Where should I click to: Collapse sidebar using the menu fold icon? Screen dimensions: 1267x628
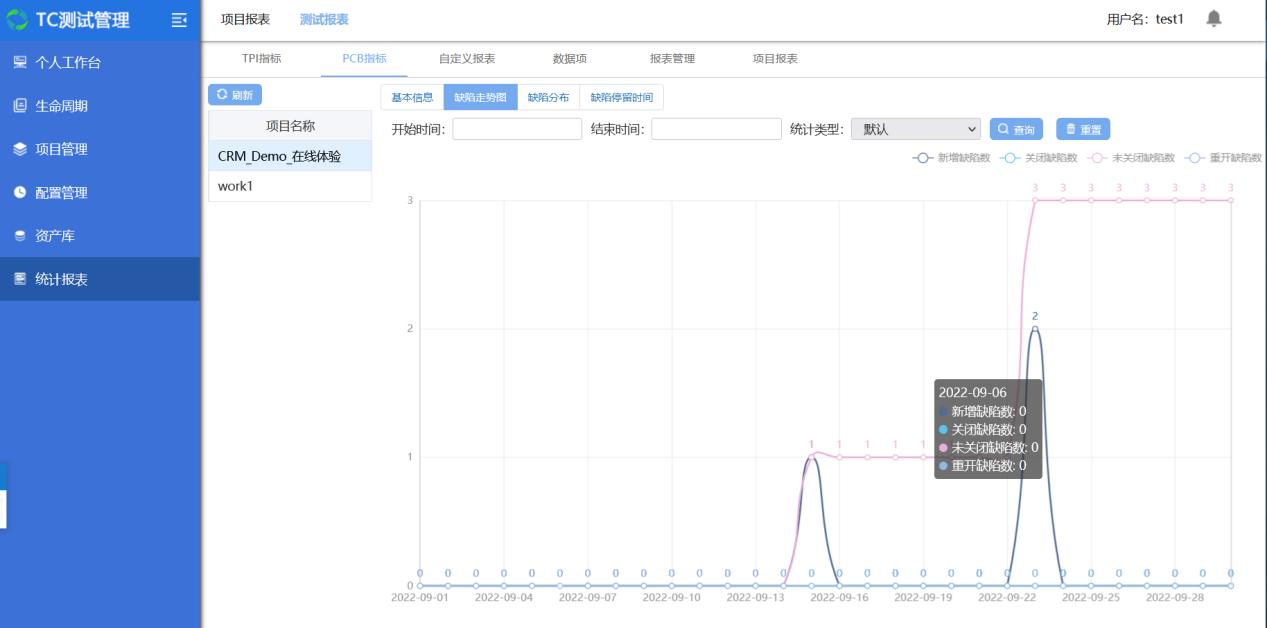point(179,20)
